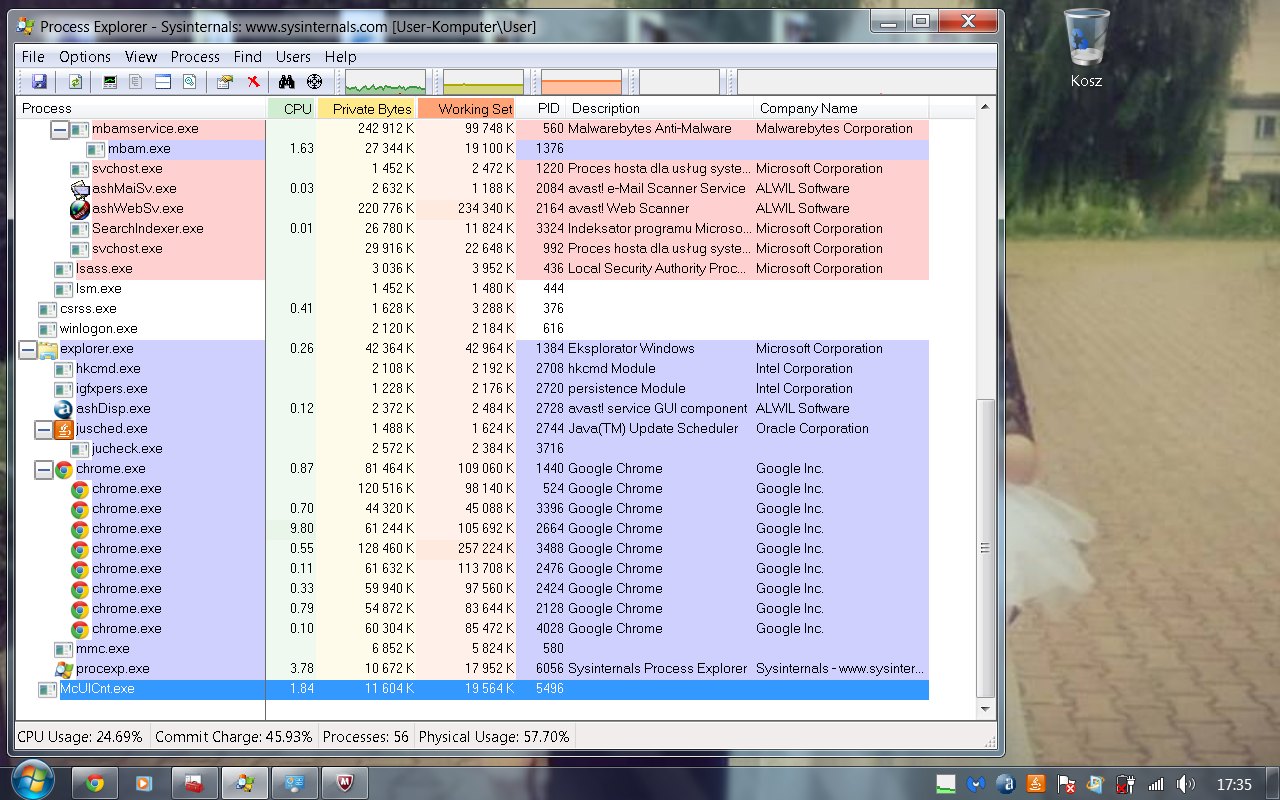Open the Process menu
1280x800 pixels.
[195, 57]
